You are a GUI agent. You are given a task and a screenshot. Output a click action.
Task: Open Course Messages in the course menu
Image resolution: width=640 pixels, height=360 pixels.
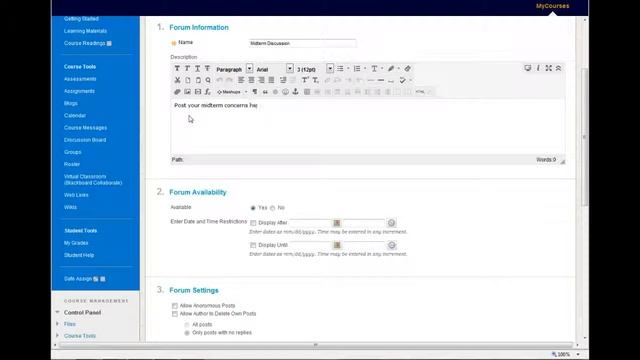click(85, 128)
